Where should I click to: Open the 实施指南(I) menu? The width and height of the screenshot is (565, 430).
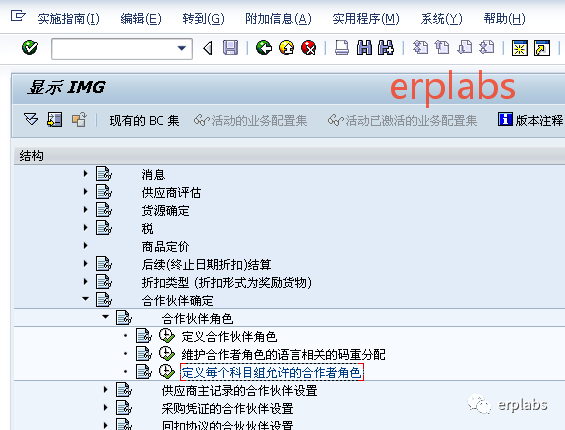tap(68, 19)
